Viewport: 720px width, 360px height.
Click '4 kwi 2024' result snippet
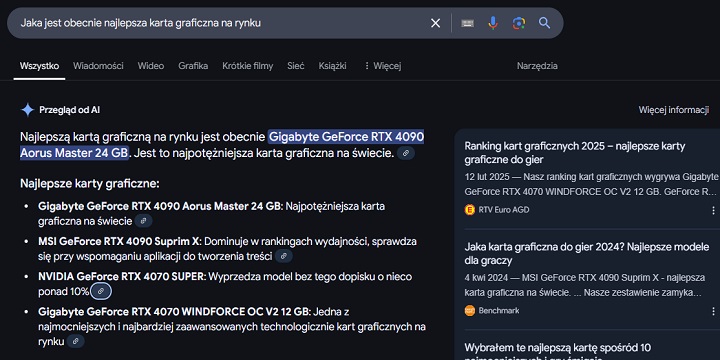(x=585, y=285)
